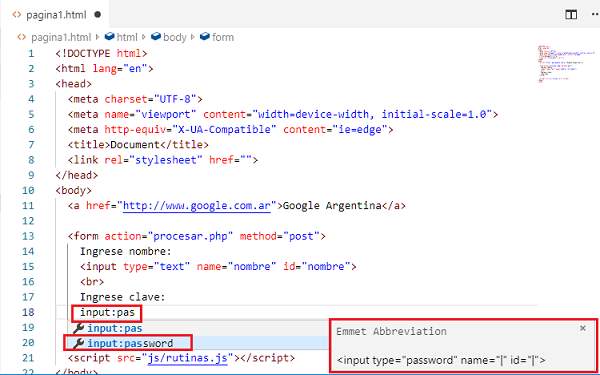Click the body breadcrumb item
Screen dimensions: 600x375
(174, 37)
